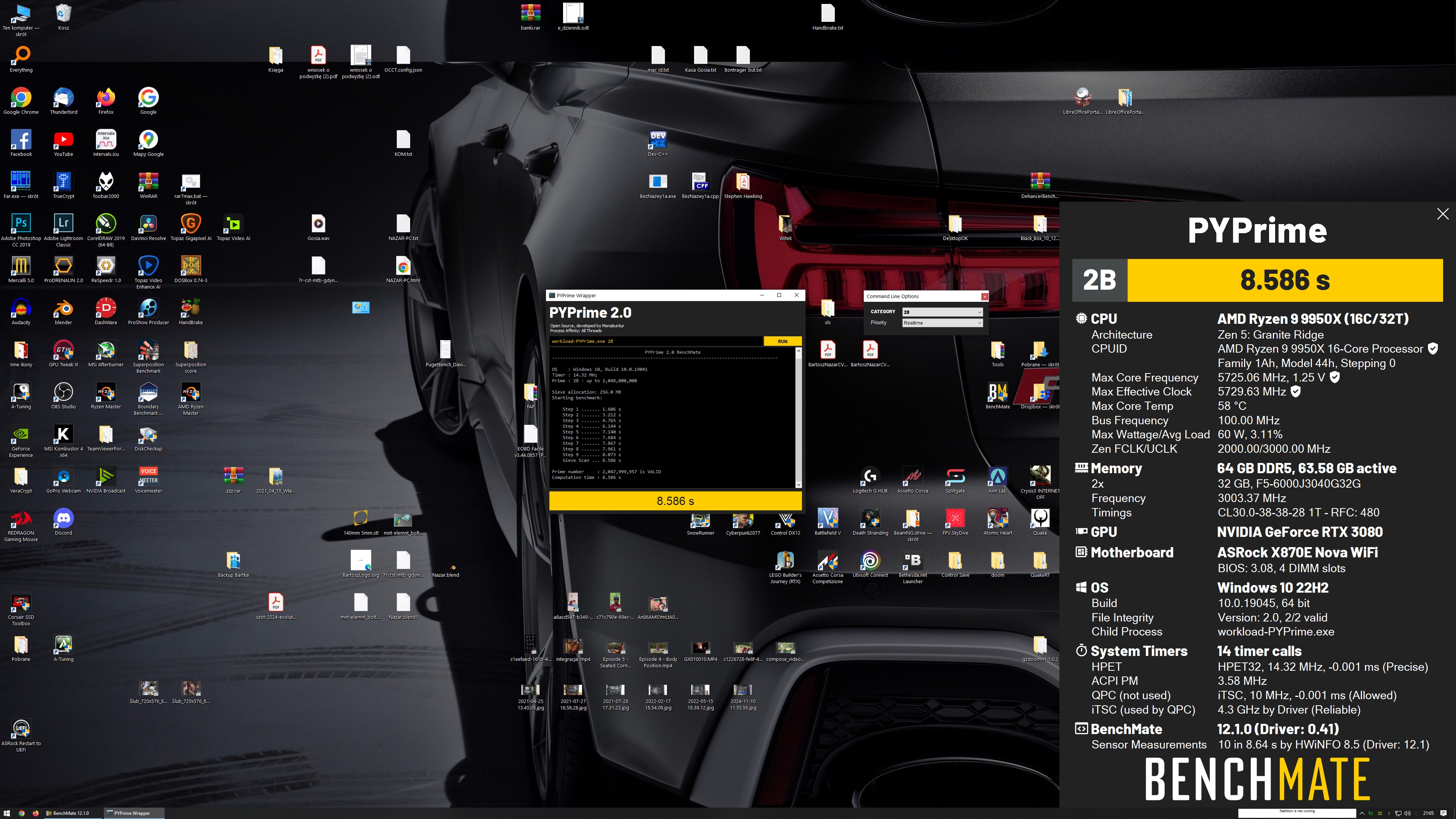Open the Windows Start button
Screen dimensions: 1456x819
pos(7,813)
